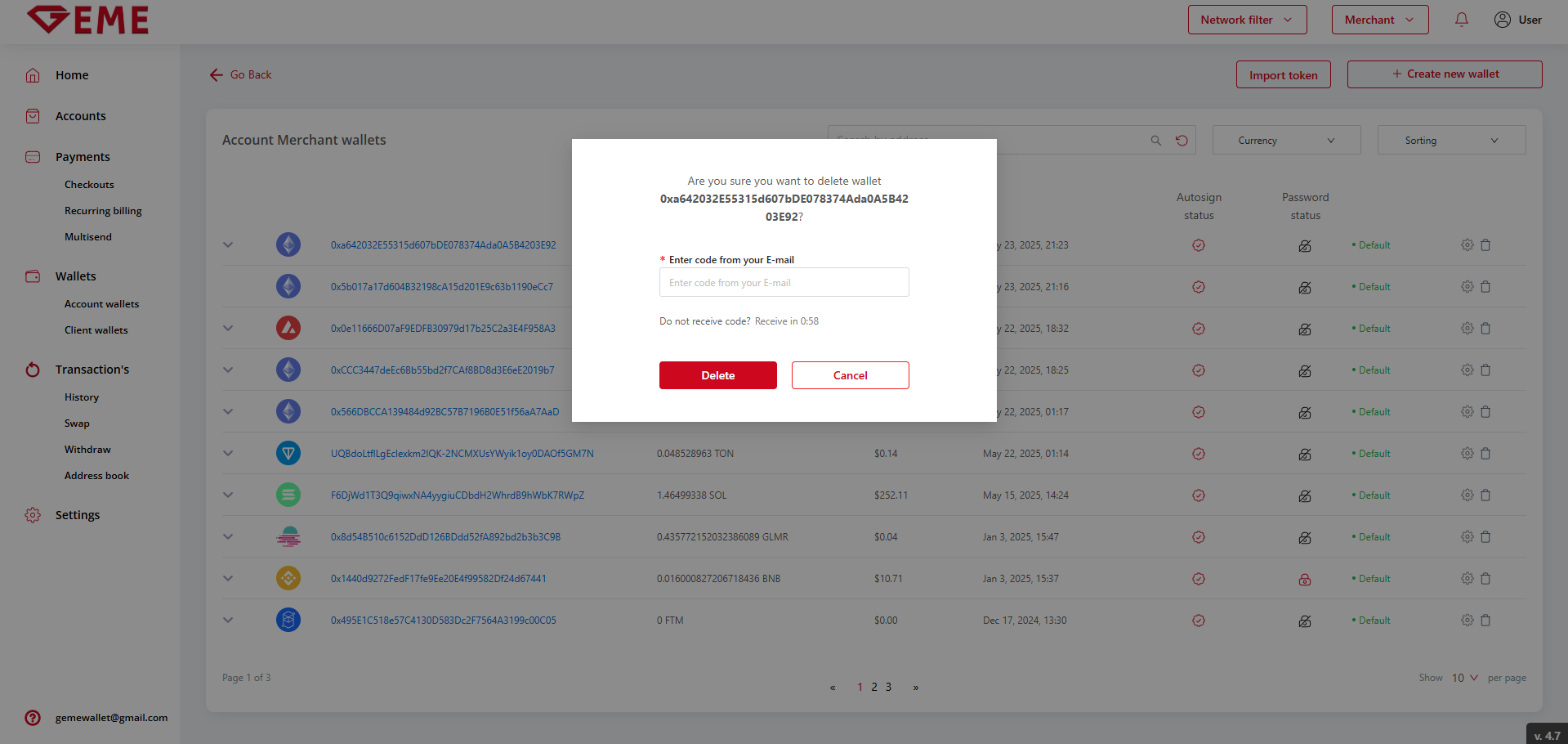Screen dimensions: 1568x744
Task: Toggle autosign status for the TON wallet
Action: coord(1199,454)
